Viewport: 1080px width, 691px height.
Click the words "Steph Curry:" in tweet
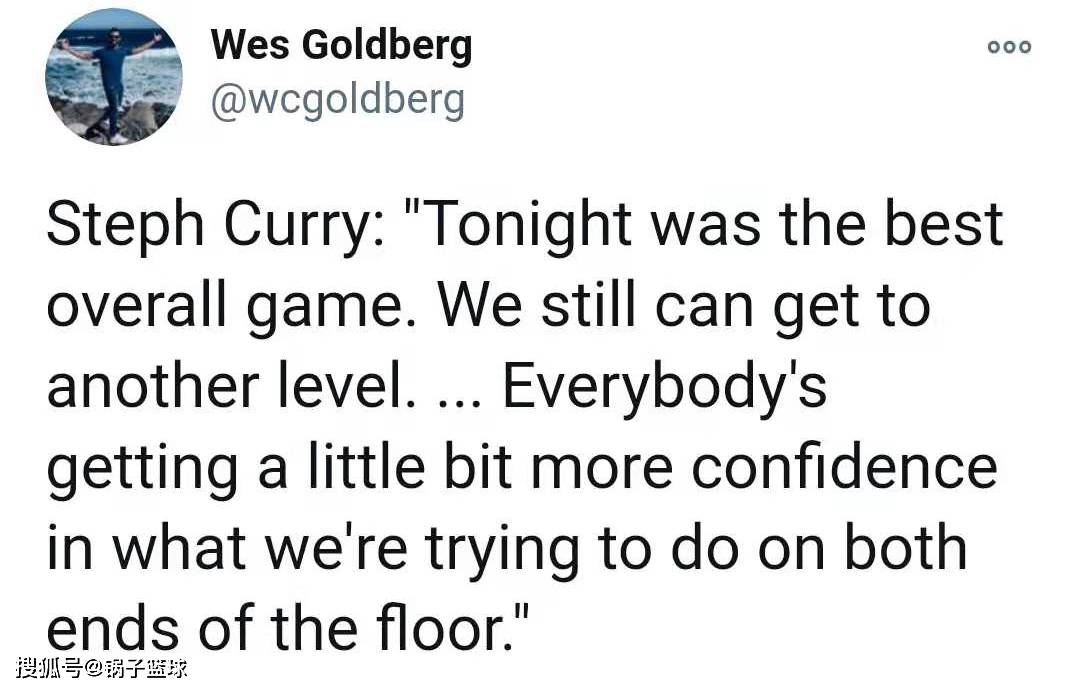[x=216, y=225]
